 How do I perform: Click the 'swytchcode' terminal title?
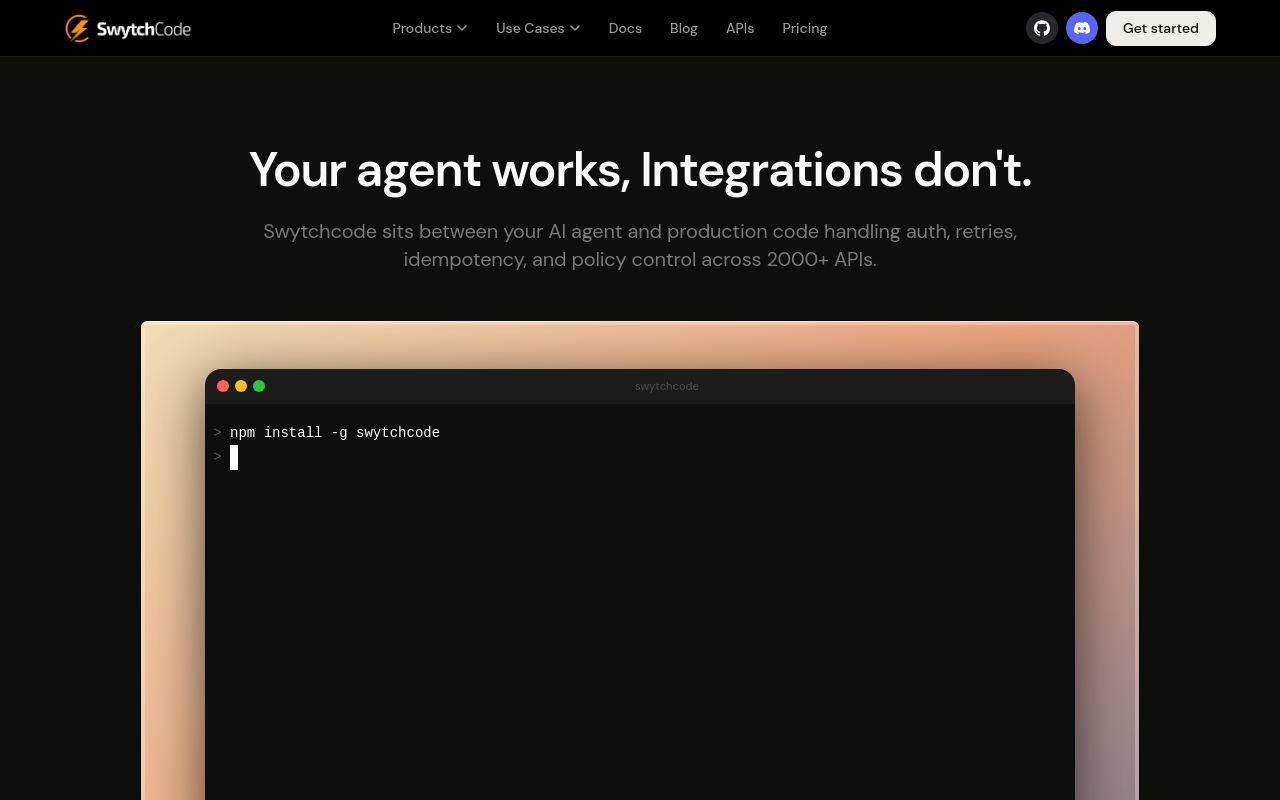(x=667, y=386)
